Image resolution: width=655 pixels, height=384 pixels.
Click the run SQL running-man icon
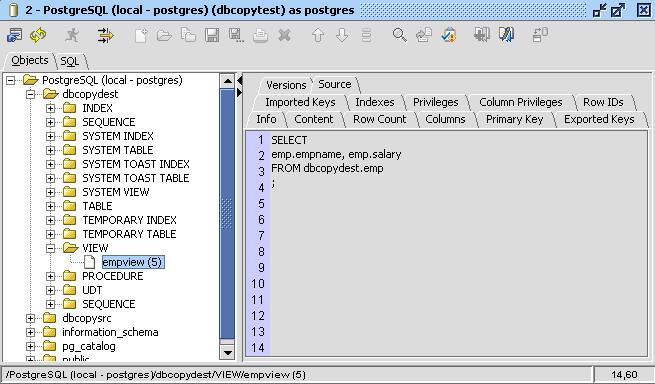point(72,35)
